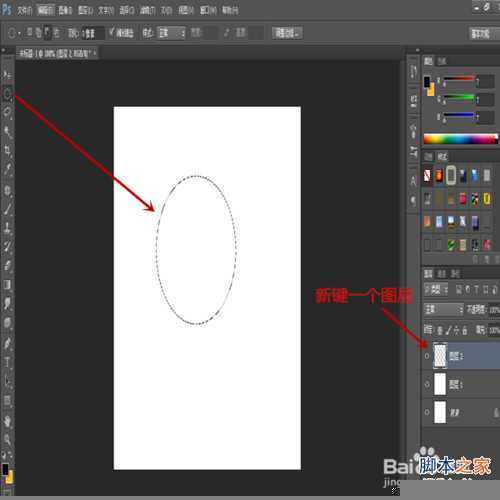Expand the right panel dock arrows
This screenshot has width=500, height=500.
[x=417, y=50]
